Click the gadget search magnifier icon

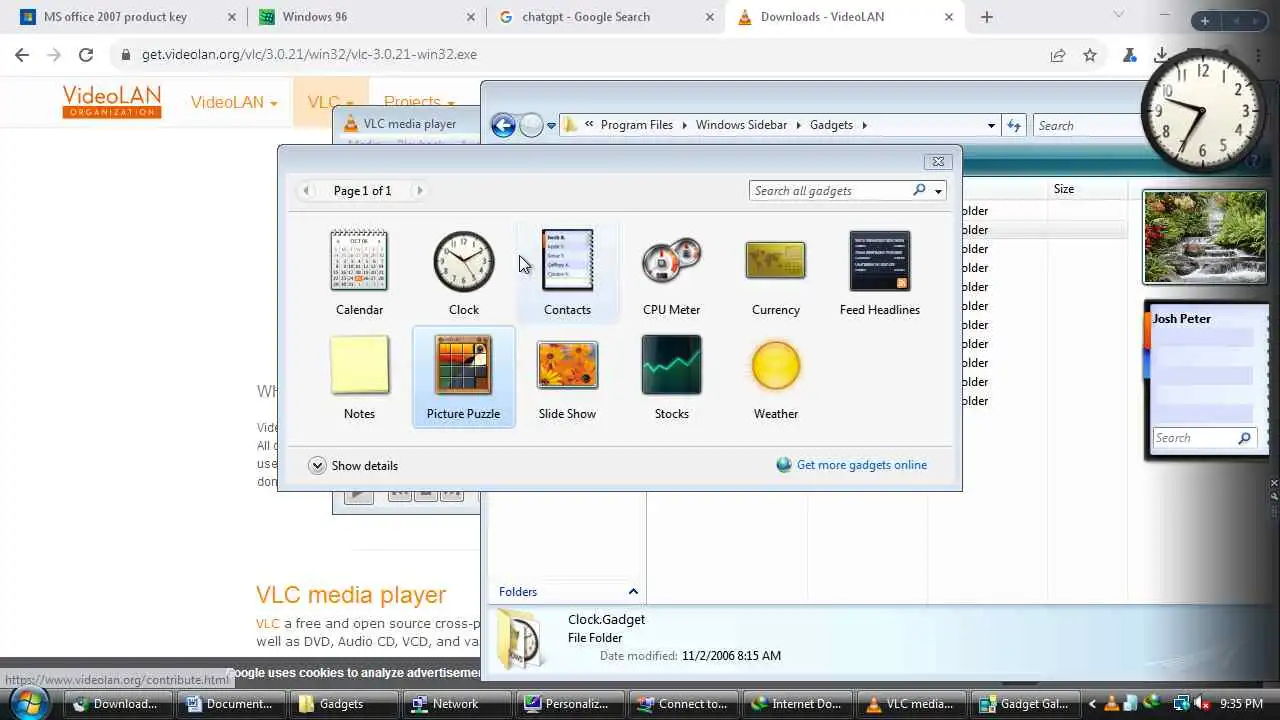coord(919,190)
